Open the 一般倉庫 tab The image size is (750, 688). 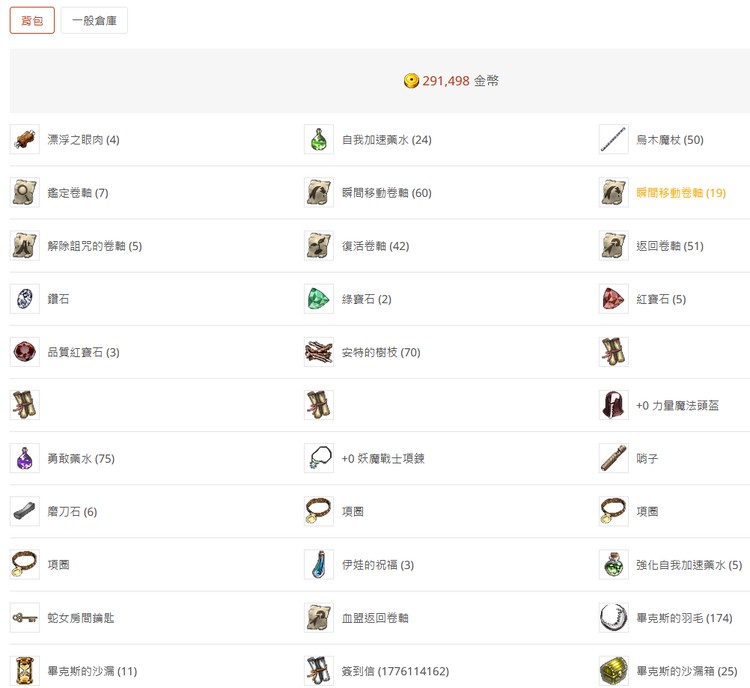[x=94, y=21]
